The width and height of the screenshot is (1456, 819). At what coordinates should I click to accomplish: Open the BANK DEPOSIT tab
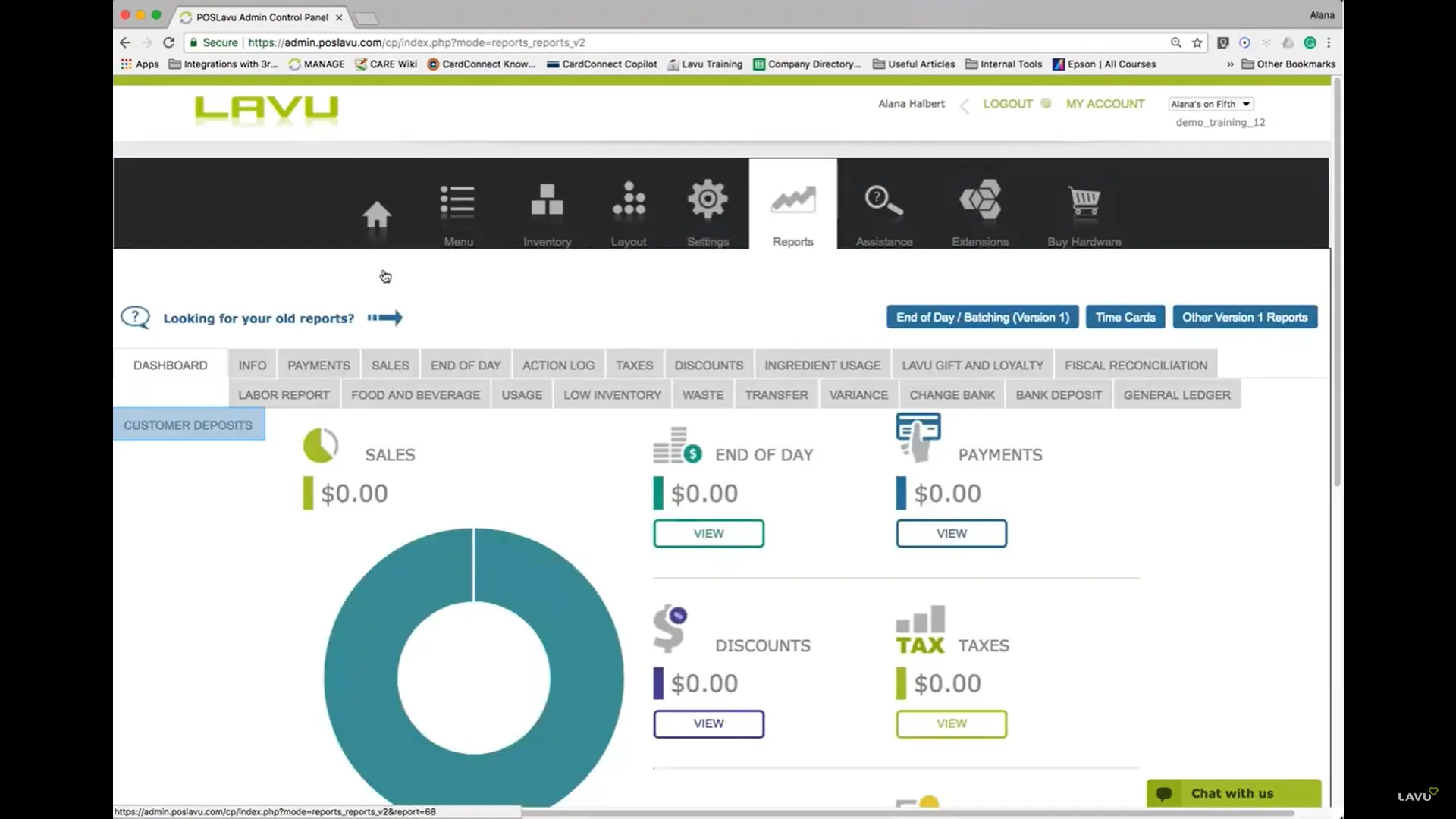[1059, 394]
